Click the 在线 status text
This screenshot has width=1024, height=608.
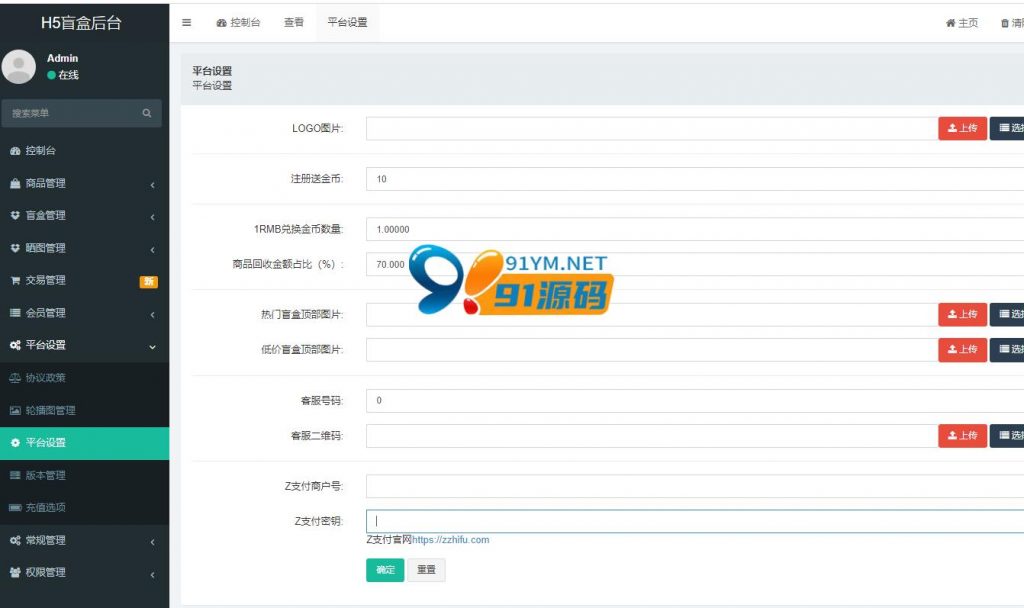point(68,75)
